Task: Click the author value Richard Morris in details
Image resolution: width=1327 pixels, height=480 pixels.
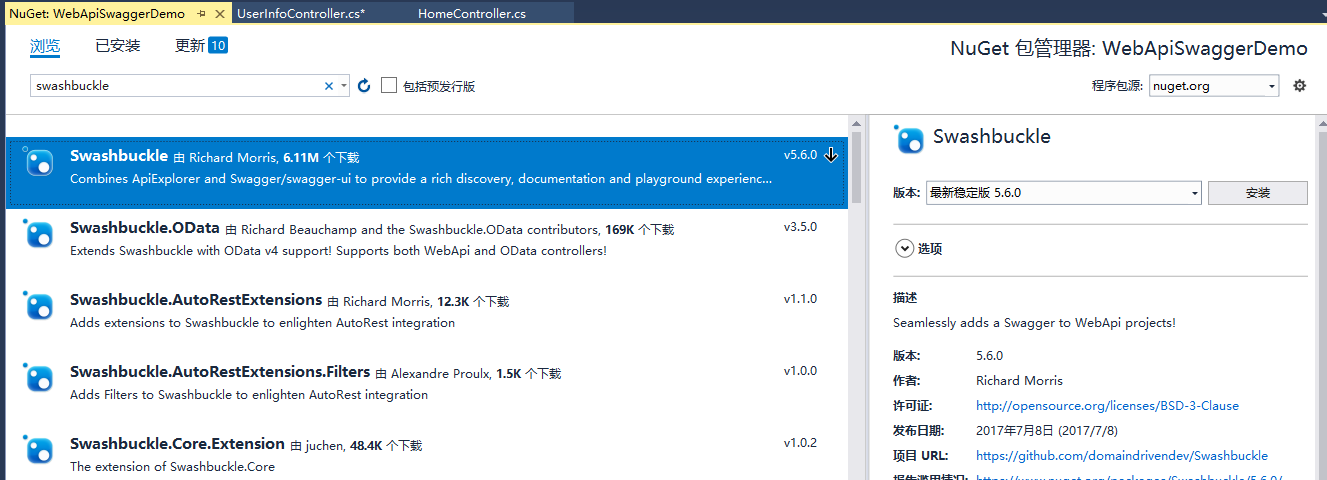Action: pyautogui.click(x=1019, y=381)
